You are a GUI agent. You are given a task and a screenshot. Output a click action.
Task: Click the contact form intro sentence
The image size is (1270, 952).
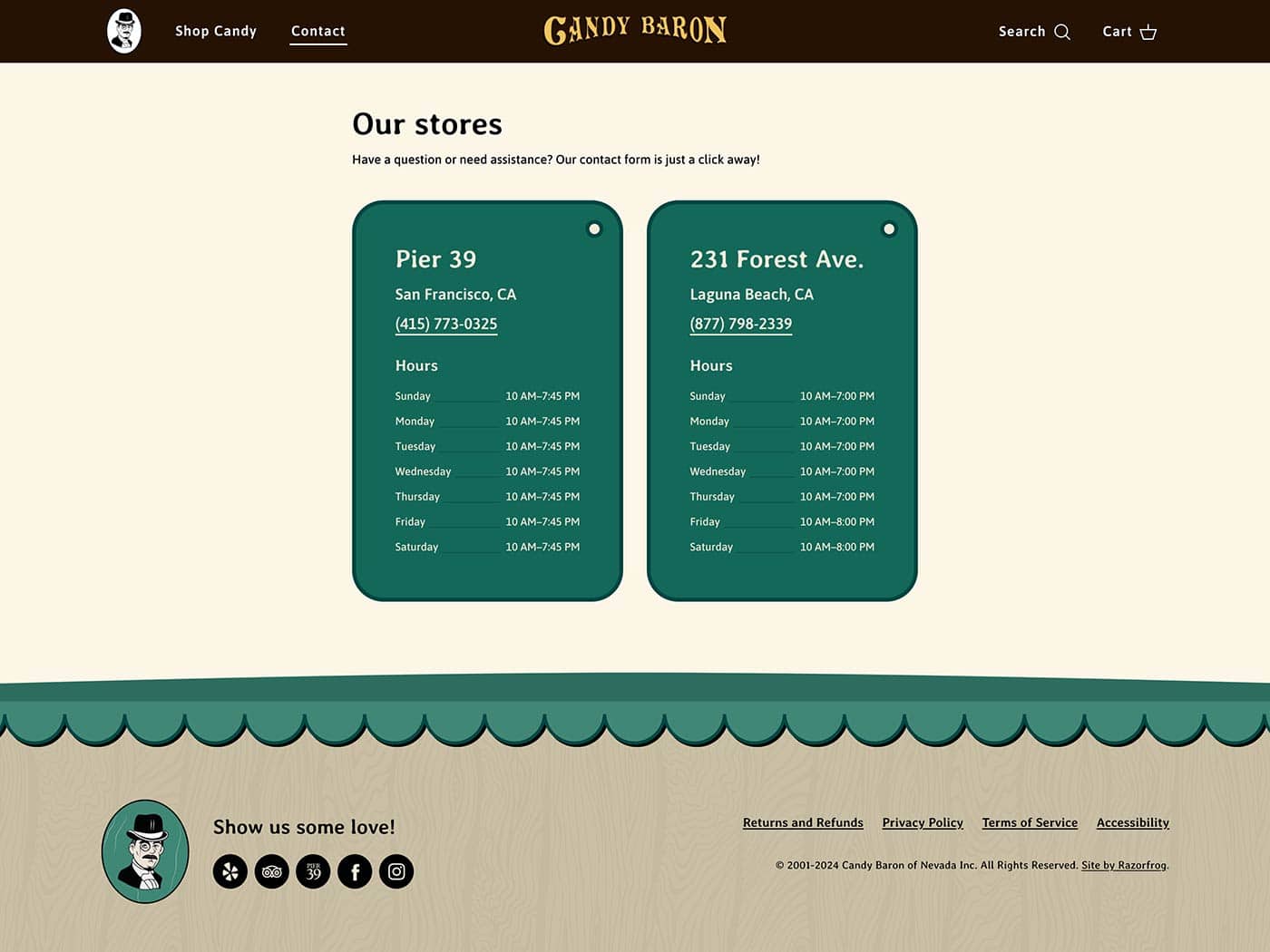click(556, 160)
